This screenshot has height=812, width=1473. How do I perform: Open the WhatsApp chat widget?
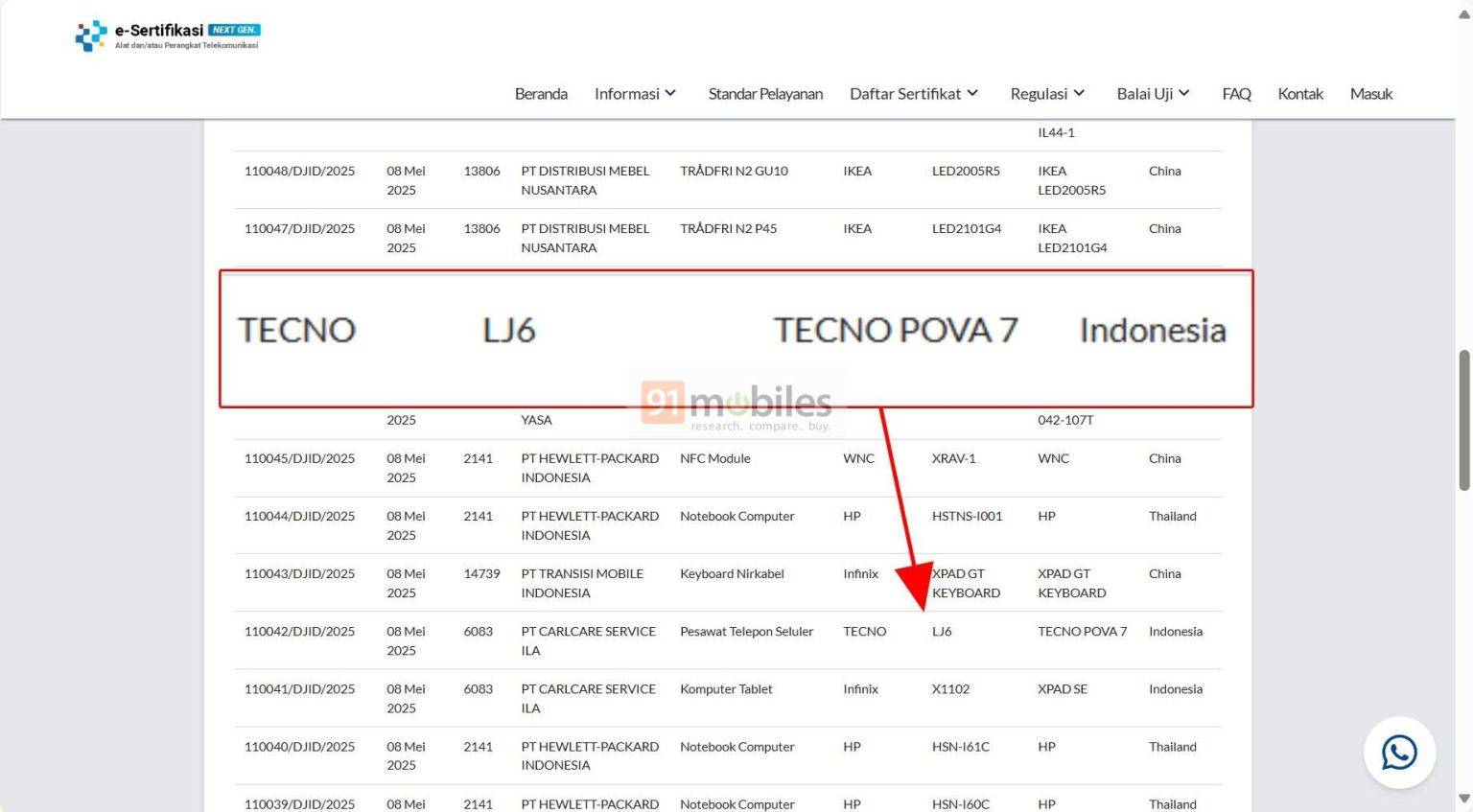coord(1399,753)
